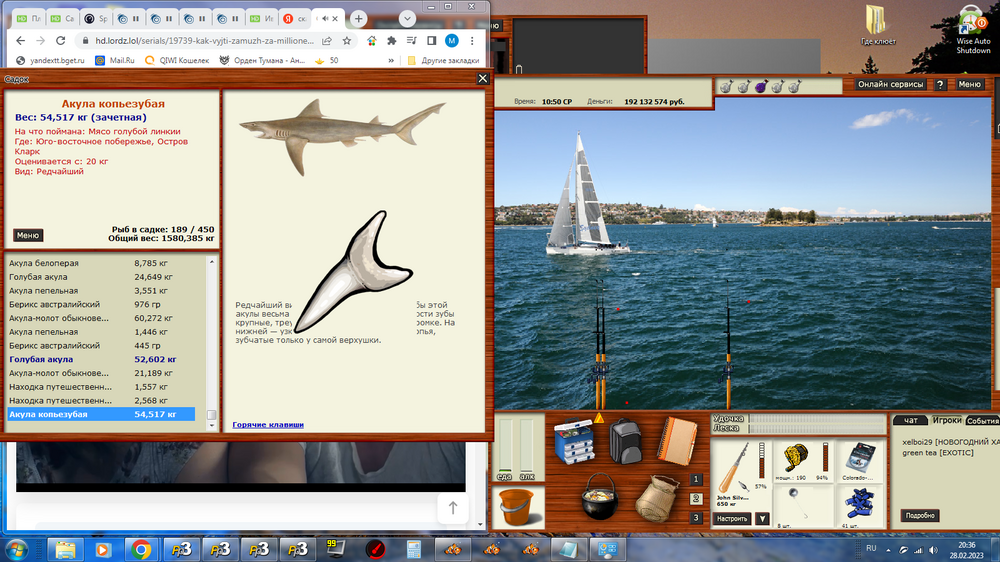Open the orange notebook icon
Screen dimensions: 1000x562
[677, 440]
